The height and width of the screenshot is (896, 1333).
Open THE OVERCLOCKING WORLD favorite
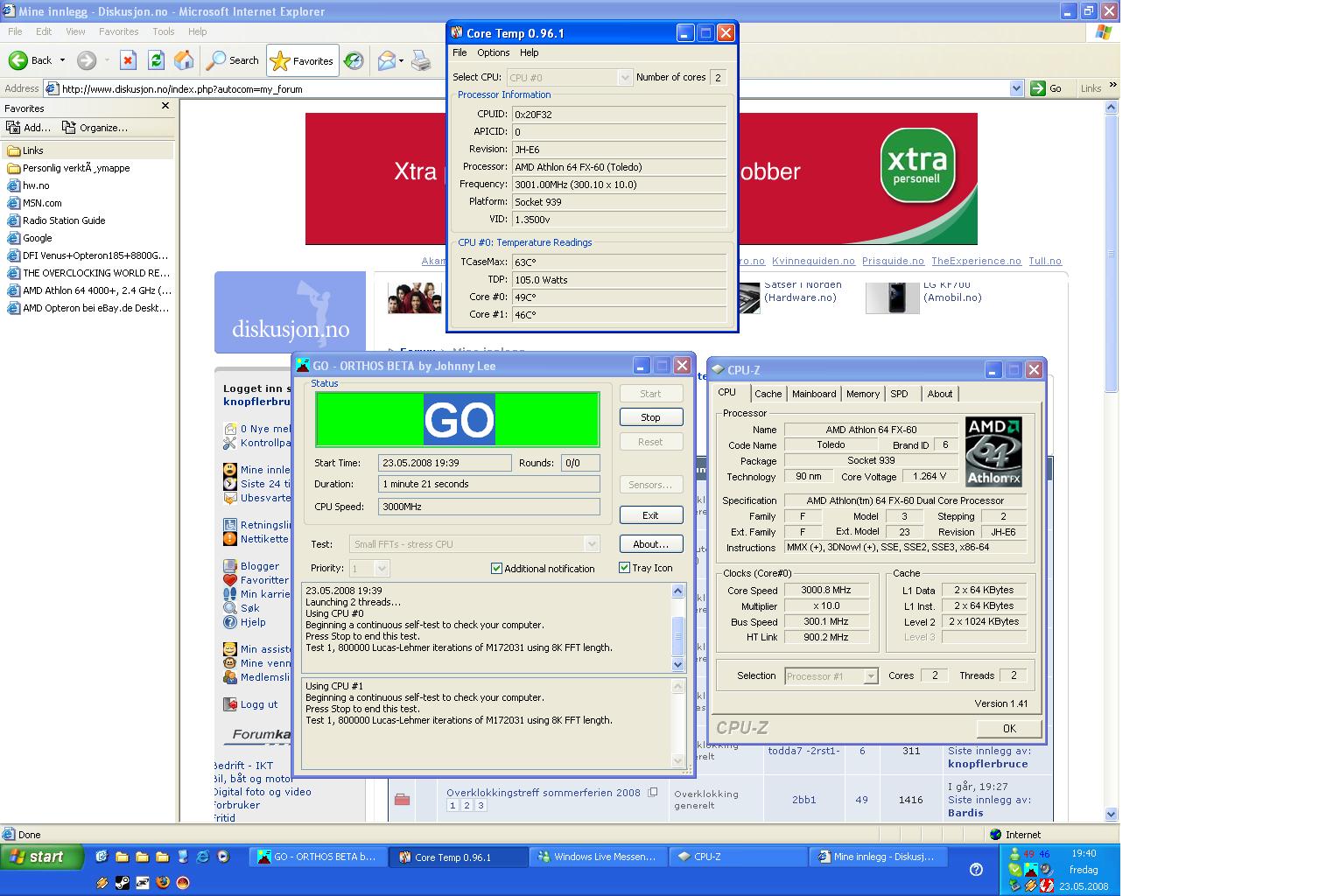pos(88,273)
